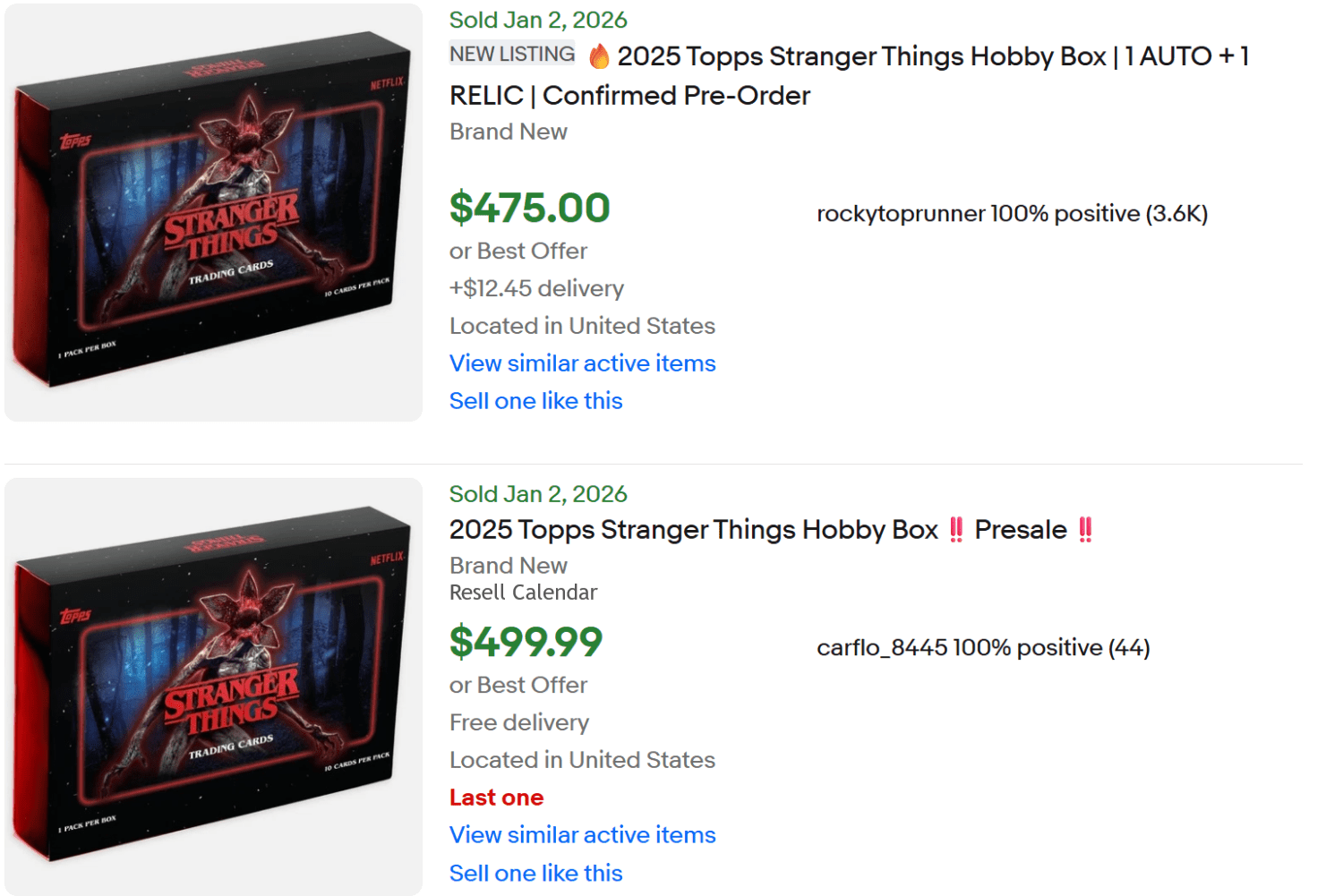Click the fire emoji in the first listing title
1343x896 pixels.
(598, 55)
